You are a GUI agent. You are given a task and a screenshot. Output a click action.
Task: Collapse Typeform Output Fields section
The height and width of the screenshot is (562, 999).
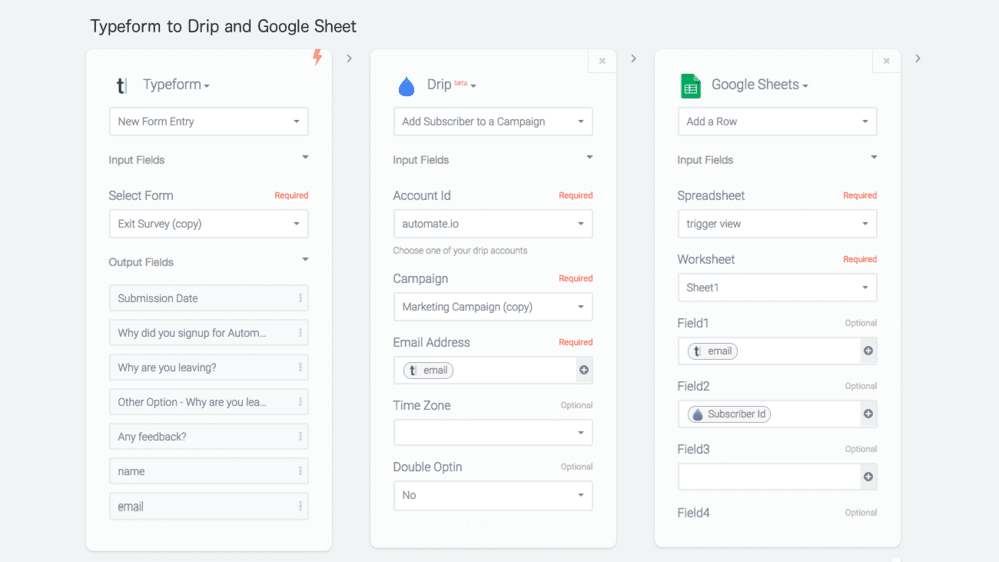point(305,259)
